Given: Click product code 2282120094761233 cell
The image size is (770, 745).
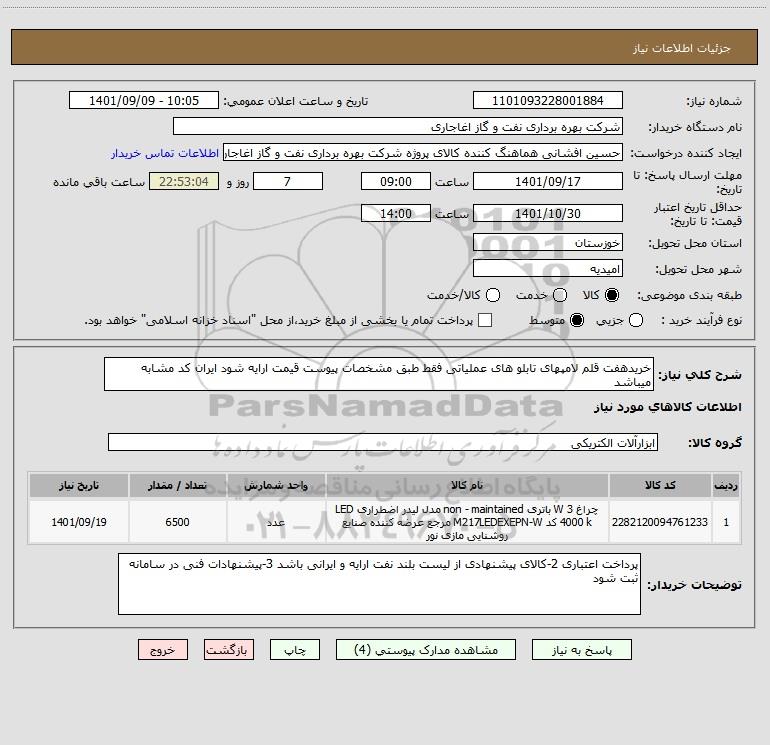Looking at the screenshot, I should pyautogui.click(x=660, y=522).
